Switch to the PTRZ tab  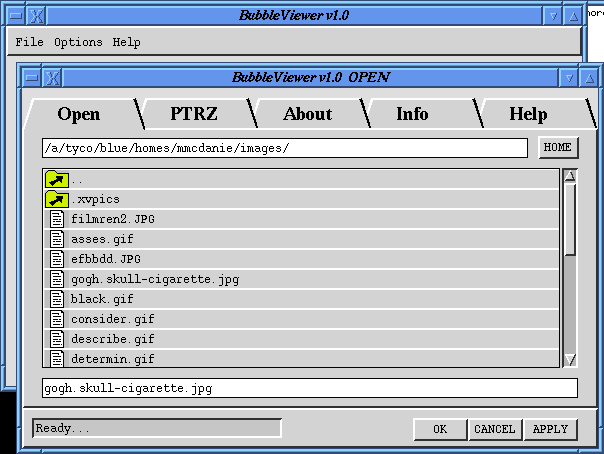point(194,114)
